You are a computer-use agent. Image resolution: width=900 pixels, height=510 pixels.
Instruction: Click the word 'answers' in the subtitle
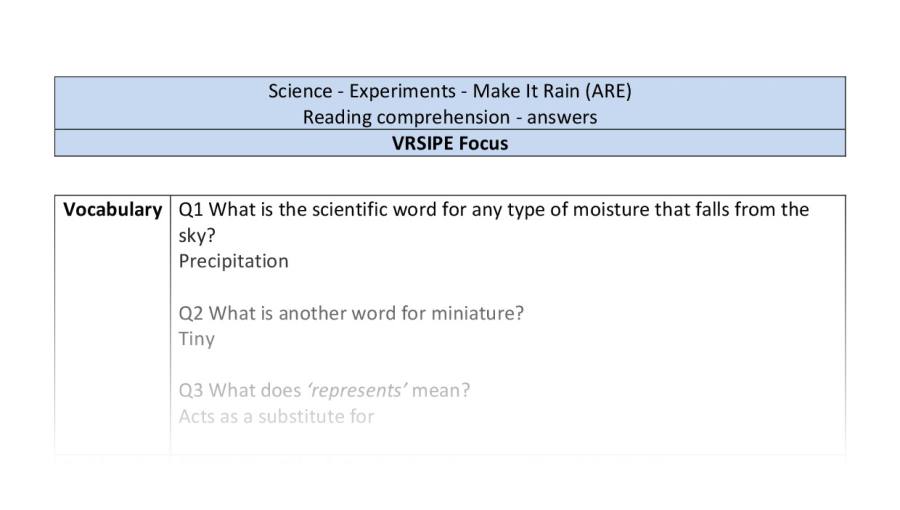562,118
